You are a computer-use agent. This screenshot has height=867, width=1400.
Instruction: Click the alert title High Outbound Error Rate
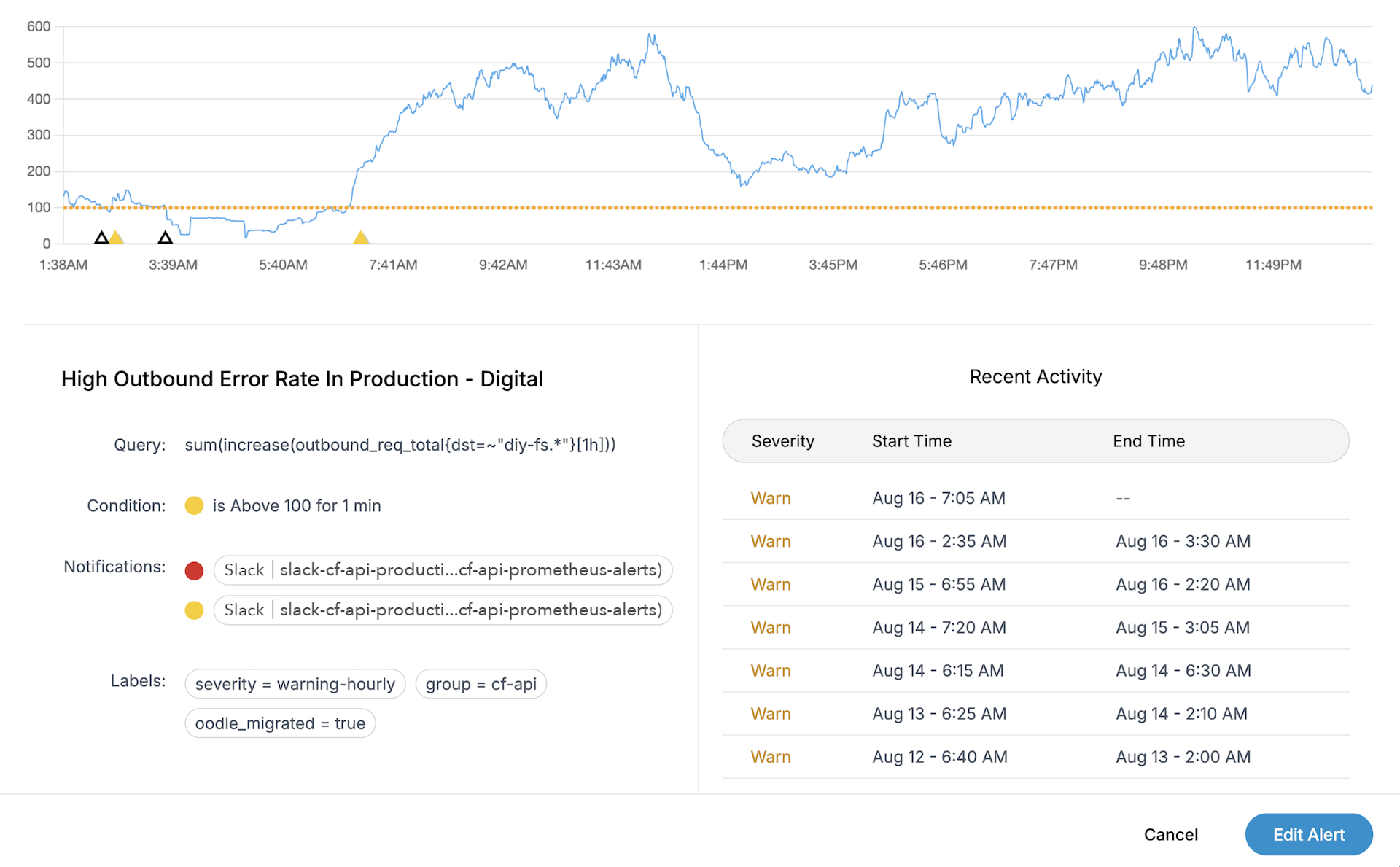[x=302, y=379]
